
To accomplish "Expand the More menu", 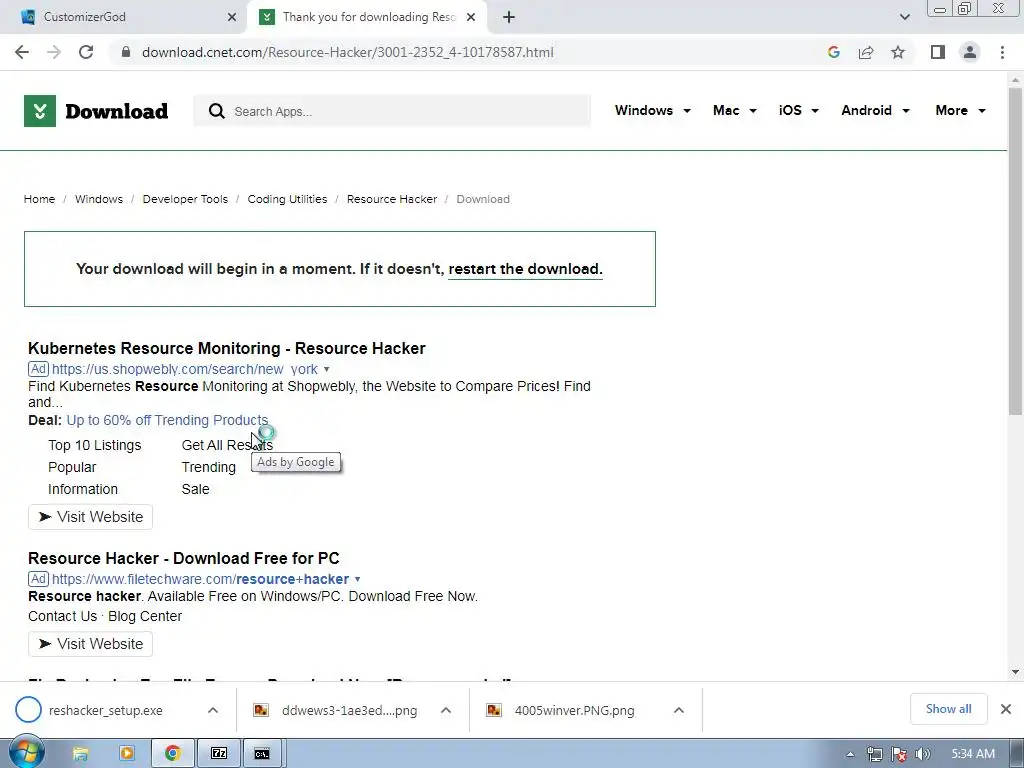I will click(960, 110).
